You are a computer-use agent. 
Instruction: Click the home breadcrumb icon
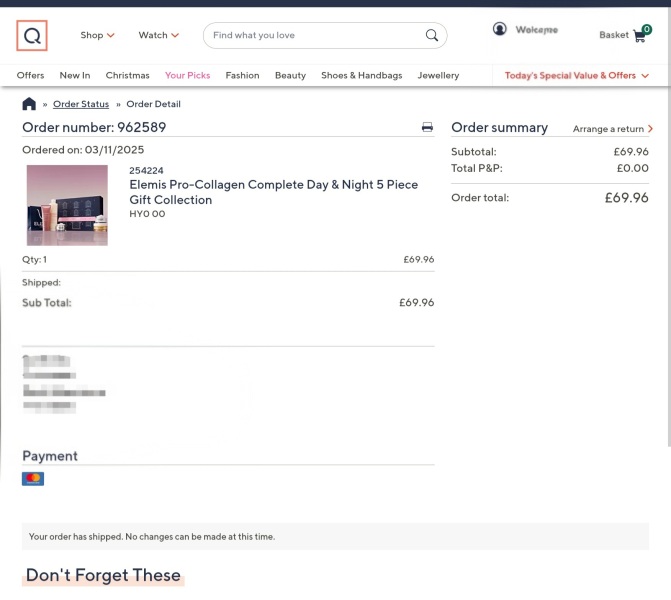point(29,104)
